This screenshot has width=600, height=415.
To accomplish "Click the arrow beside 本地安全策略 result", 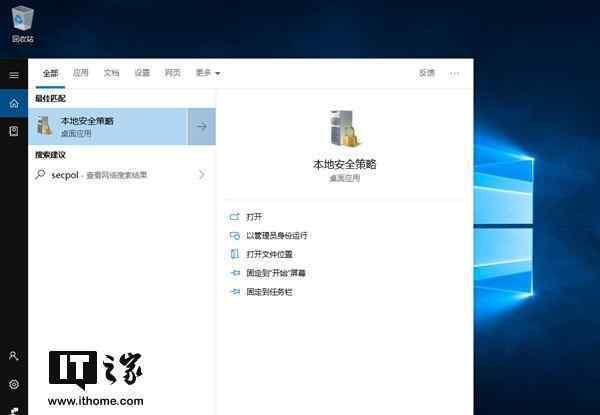I will (x=202, y=127).
